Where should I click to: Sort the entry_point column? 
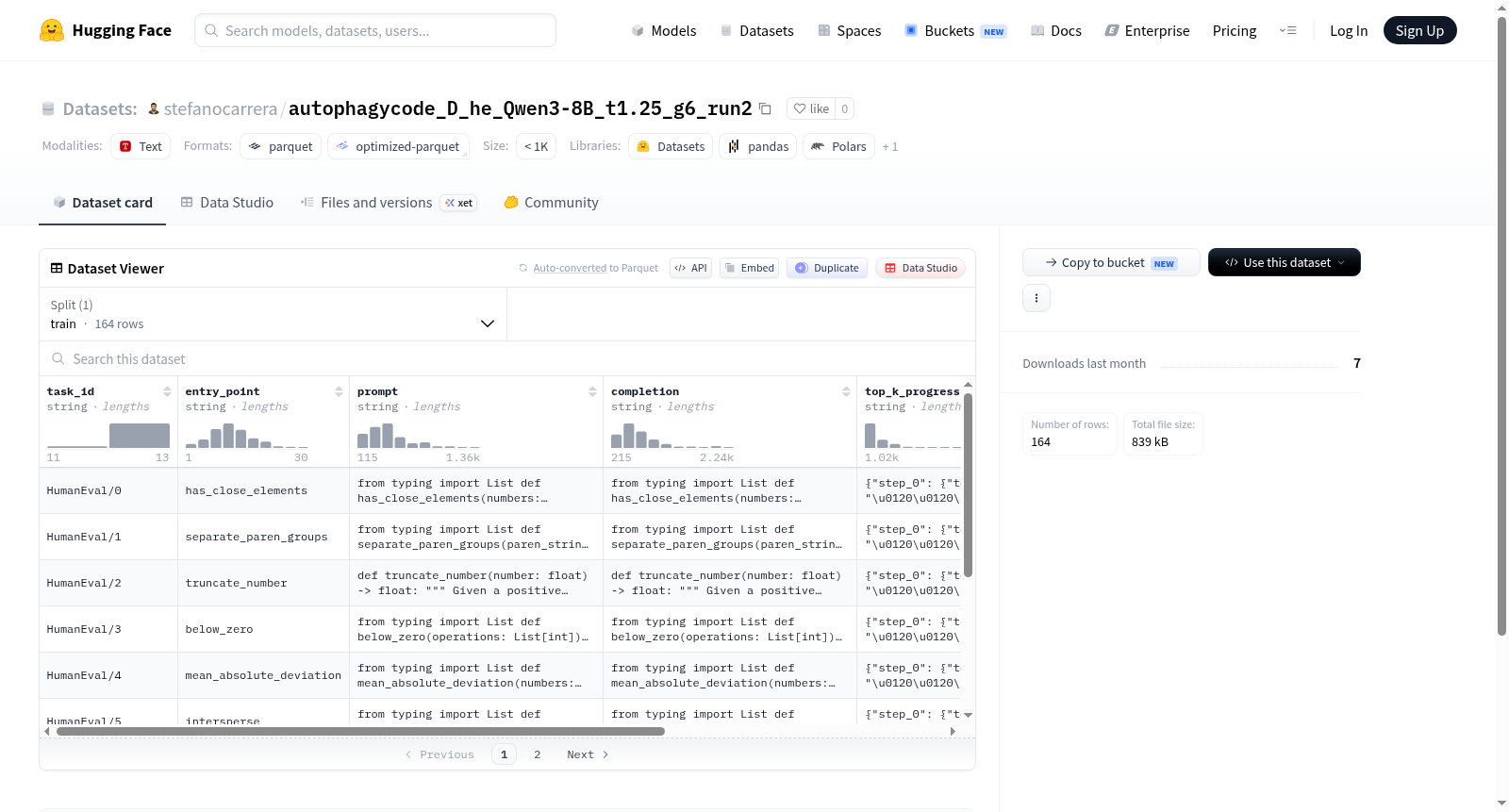tap(339, 391)
